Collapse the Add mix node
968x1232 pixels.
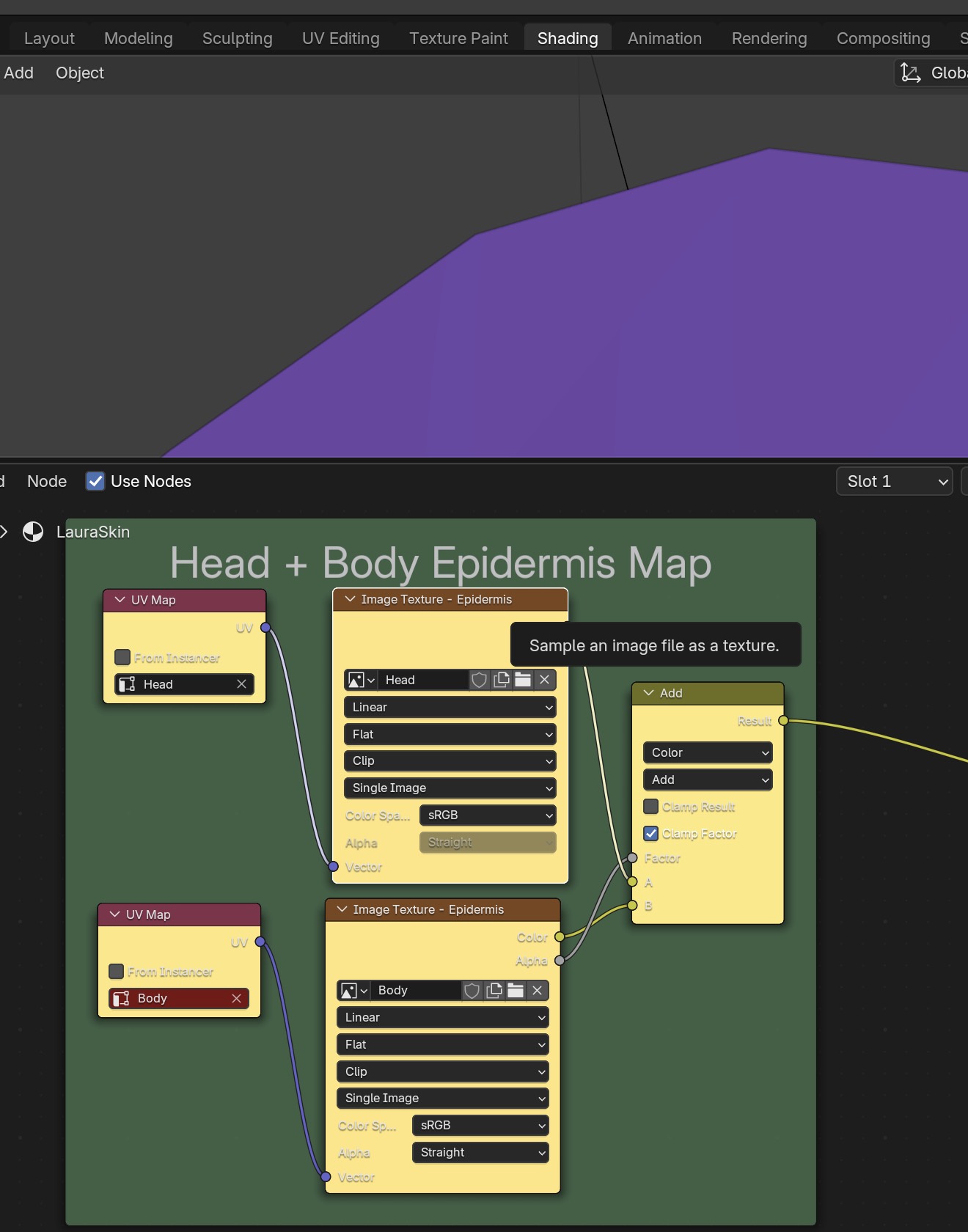click(648, 693)
